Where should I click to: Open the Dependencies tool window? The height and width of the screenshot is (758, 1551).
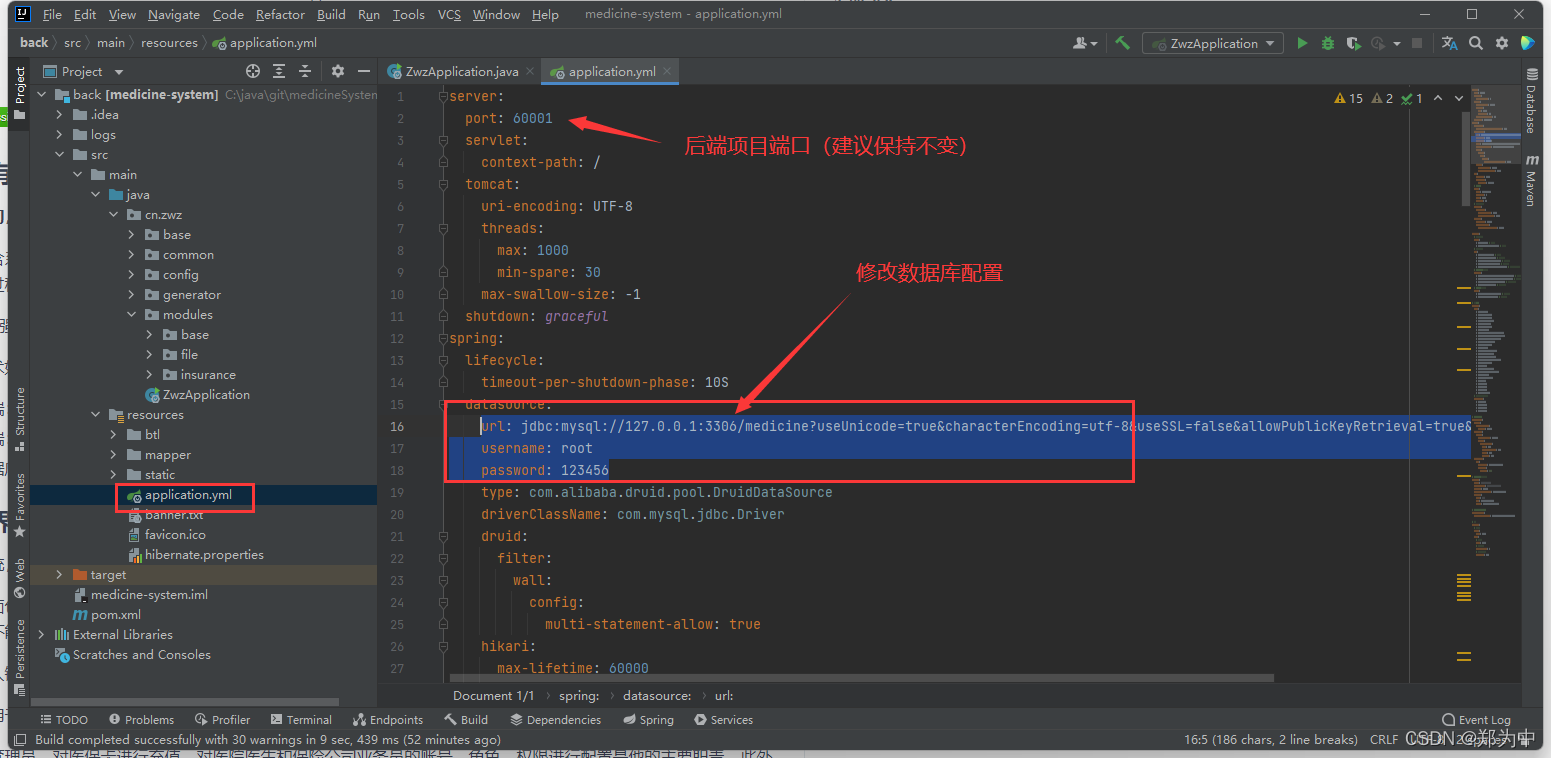tap(555, 719)
